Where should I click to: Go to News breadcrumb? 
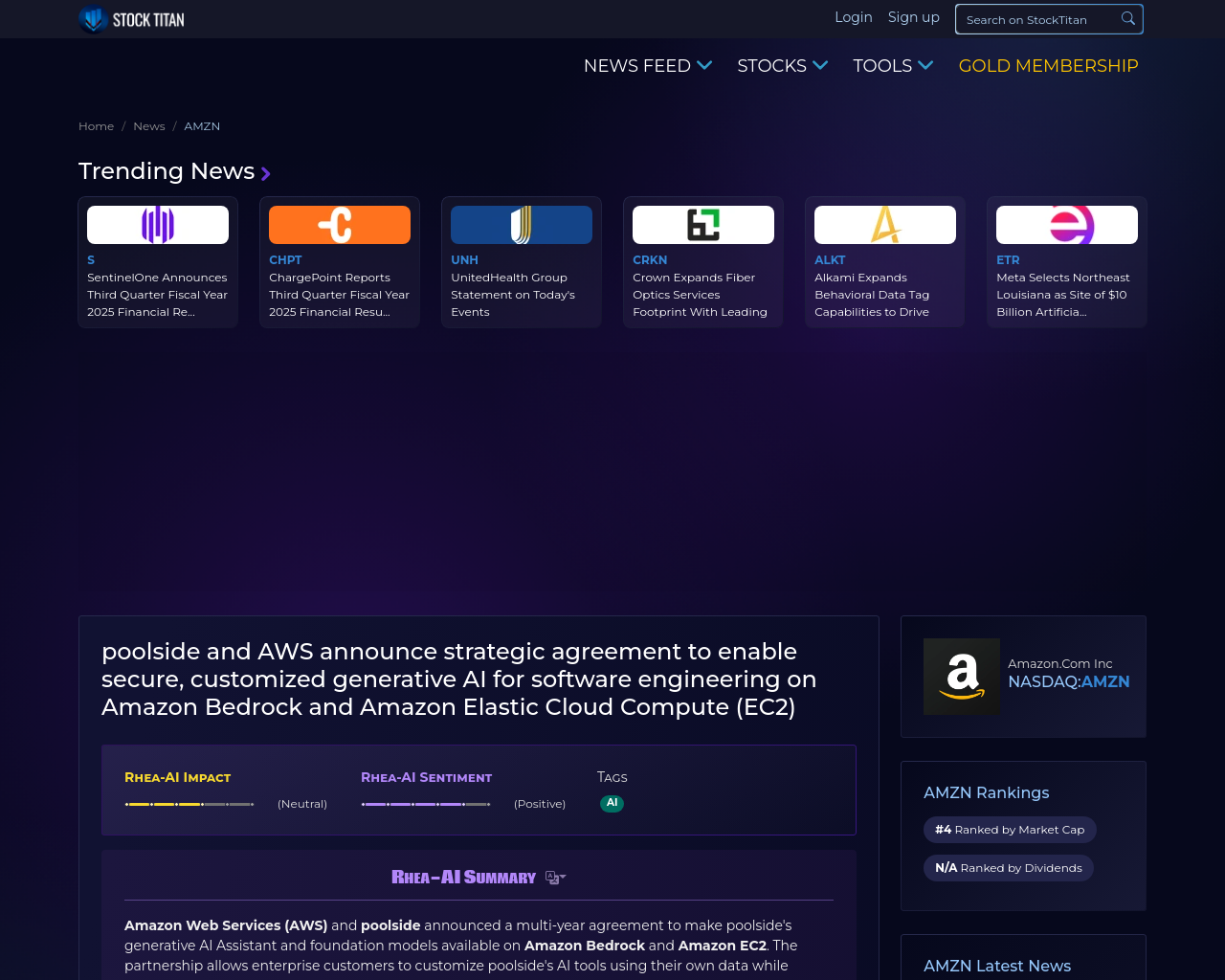(x=149, y=126)
